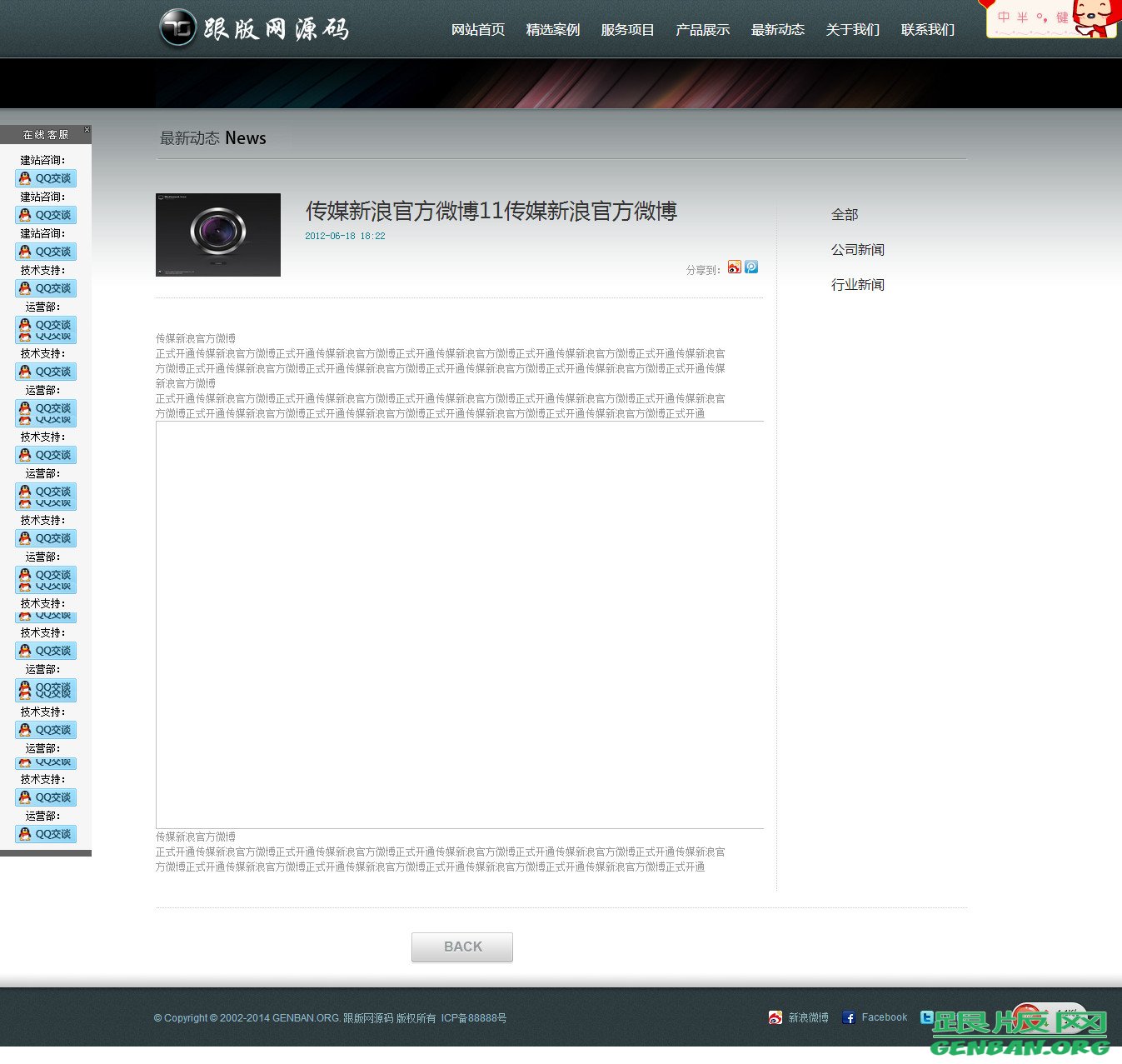Show 全部 news in the sidebar

(x=845, y=215)
